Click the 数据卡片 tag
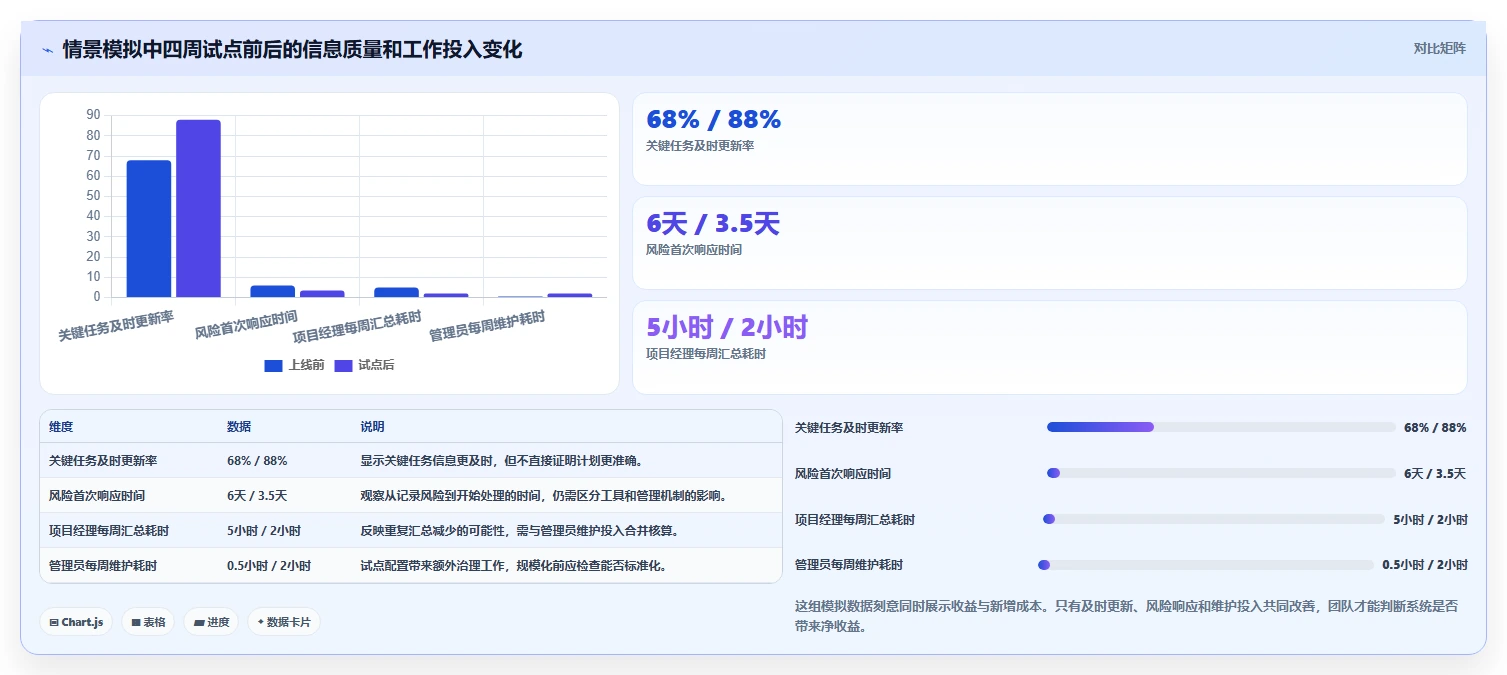Image resolution: width=1507 pixels, height=675 pixels. (x=284, y=622)
